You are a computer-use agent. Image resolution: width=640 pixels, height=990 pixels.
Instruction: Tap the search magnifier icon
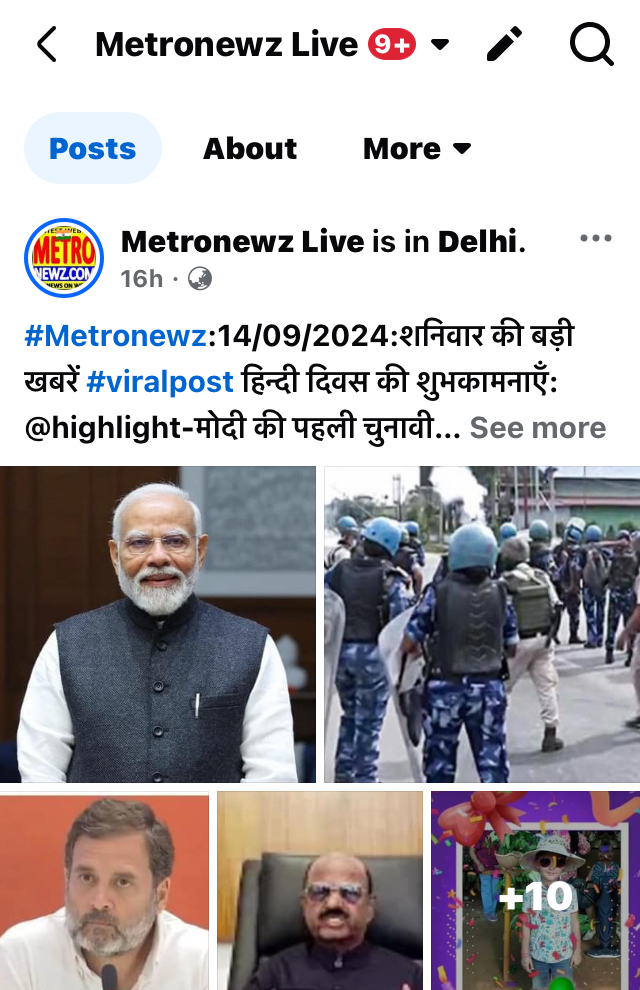tap(591, 44)
